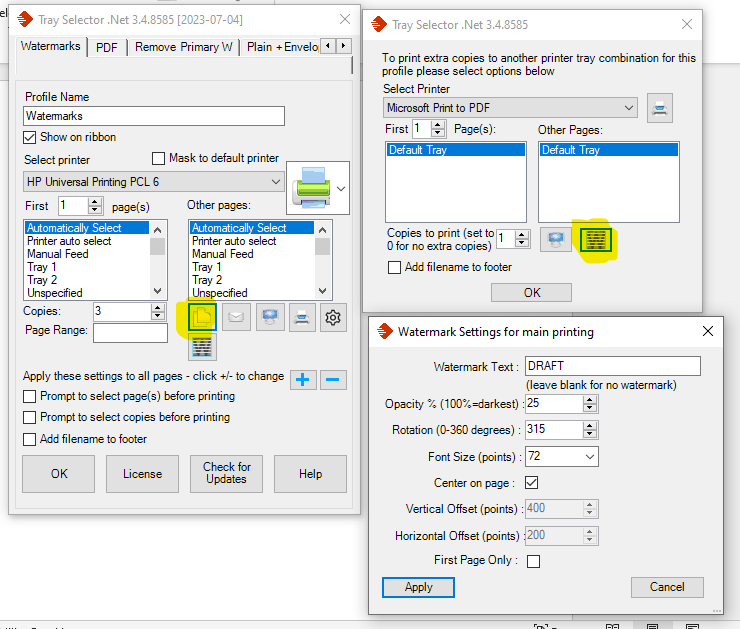
Task: Click the watermark icon below the copies icon
Action: click(x=202, y=346)
